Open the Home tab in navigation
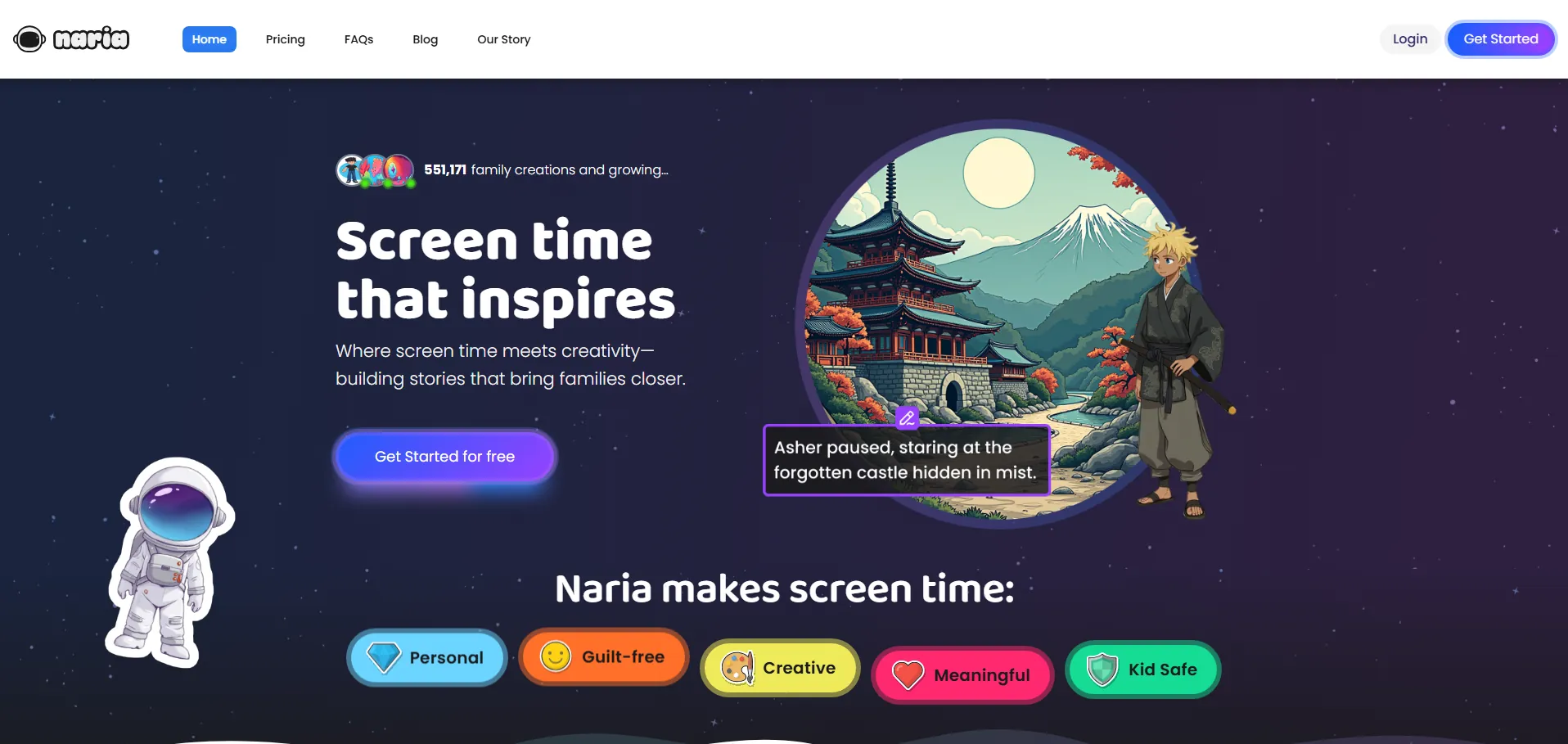The image size is (1568, 744). click(x=210, y=39)
